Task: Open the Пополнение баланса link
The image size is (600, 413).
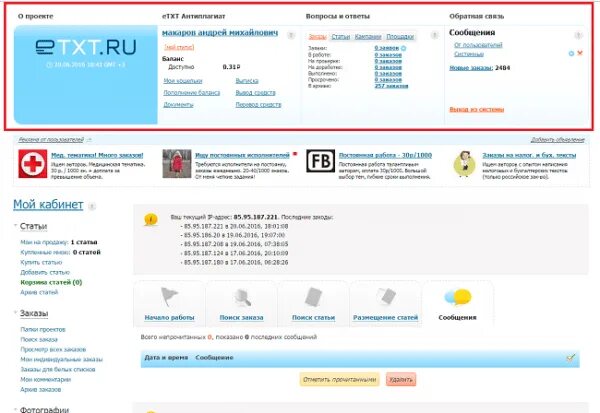Action: (192, 93)
